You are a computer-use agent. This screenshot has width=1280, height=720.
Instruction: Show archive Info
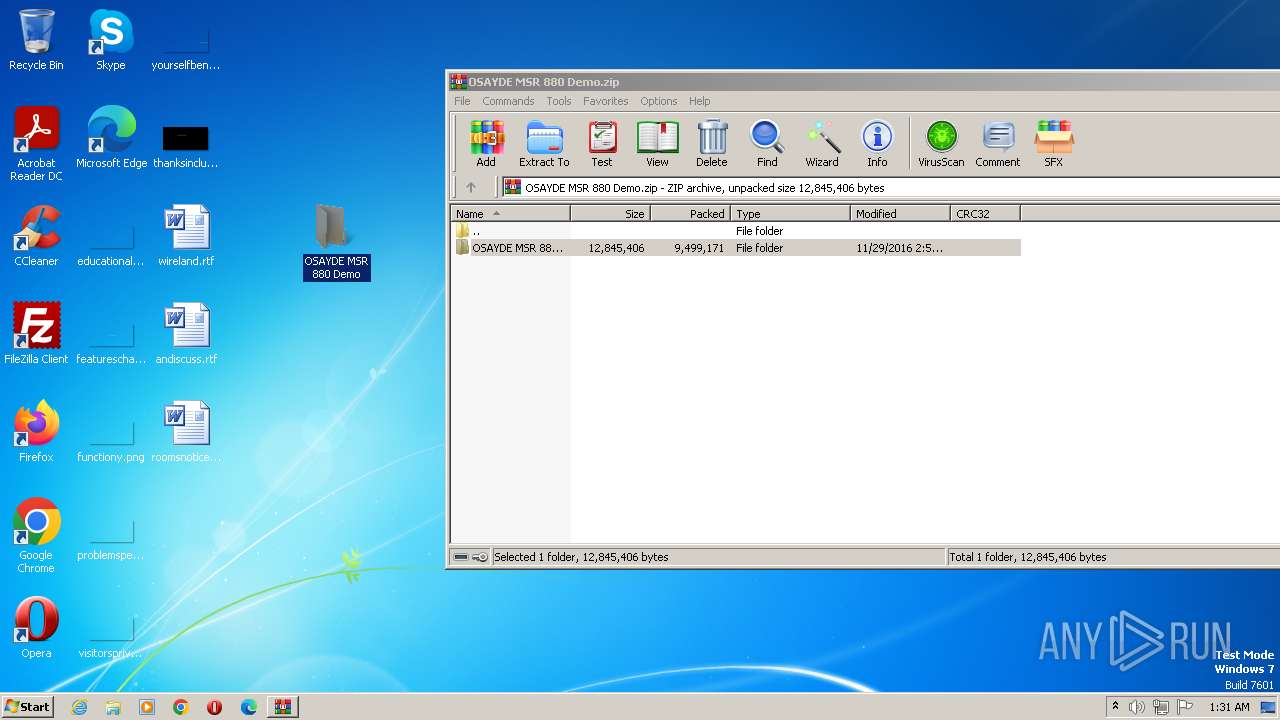[877, 144]
